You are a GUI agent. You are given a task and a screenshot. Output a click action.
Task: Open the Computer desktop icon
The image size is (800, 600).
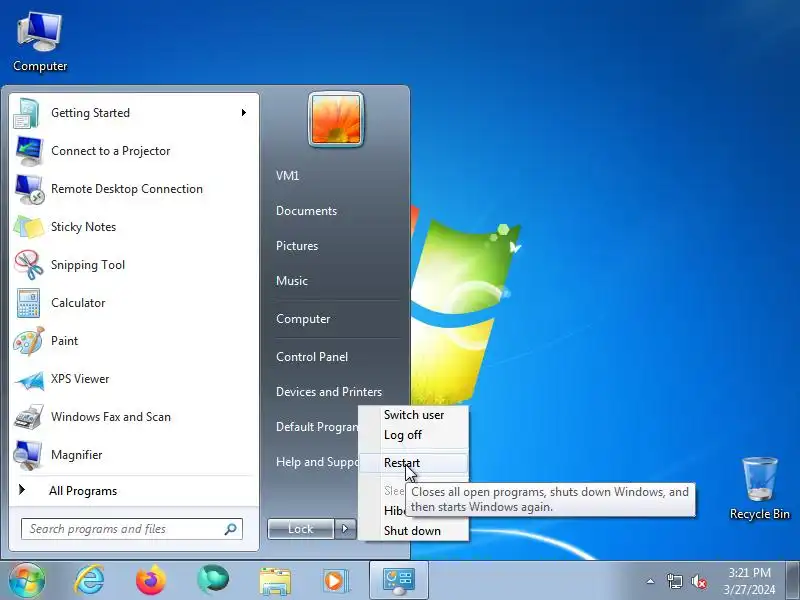[x=40, y=43]
